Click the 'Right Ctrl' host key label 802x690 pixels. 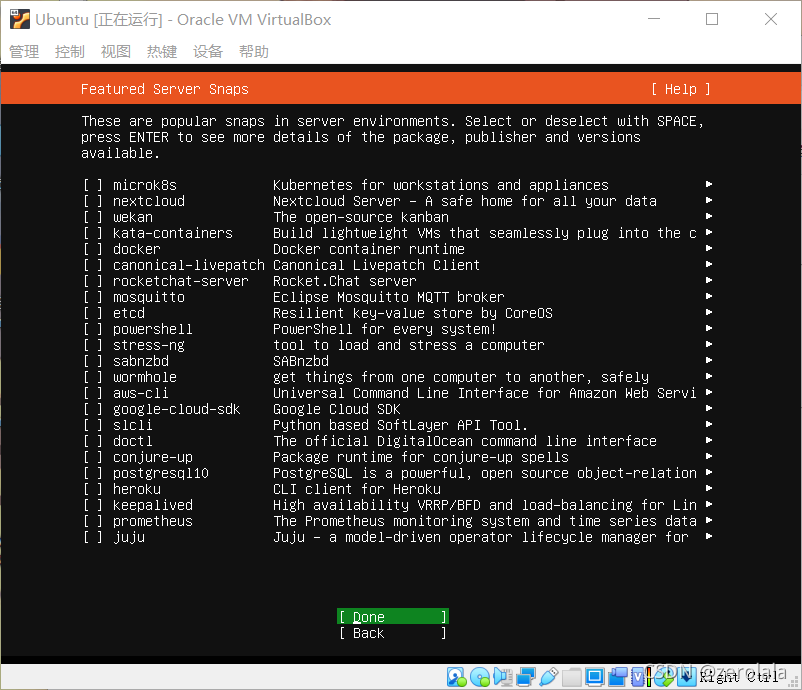739,677
